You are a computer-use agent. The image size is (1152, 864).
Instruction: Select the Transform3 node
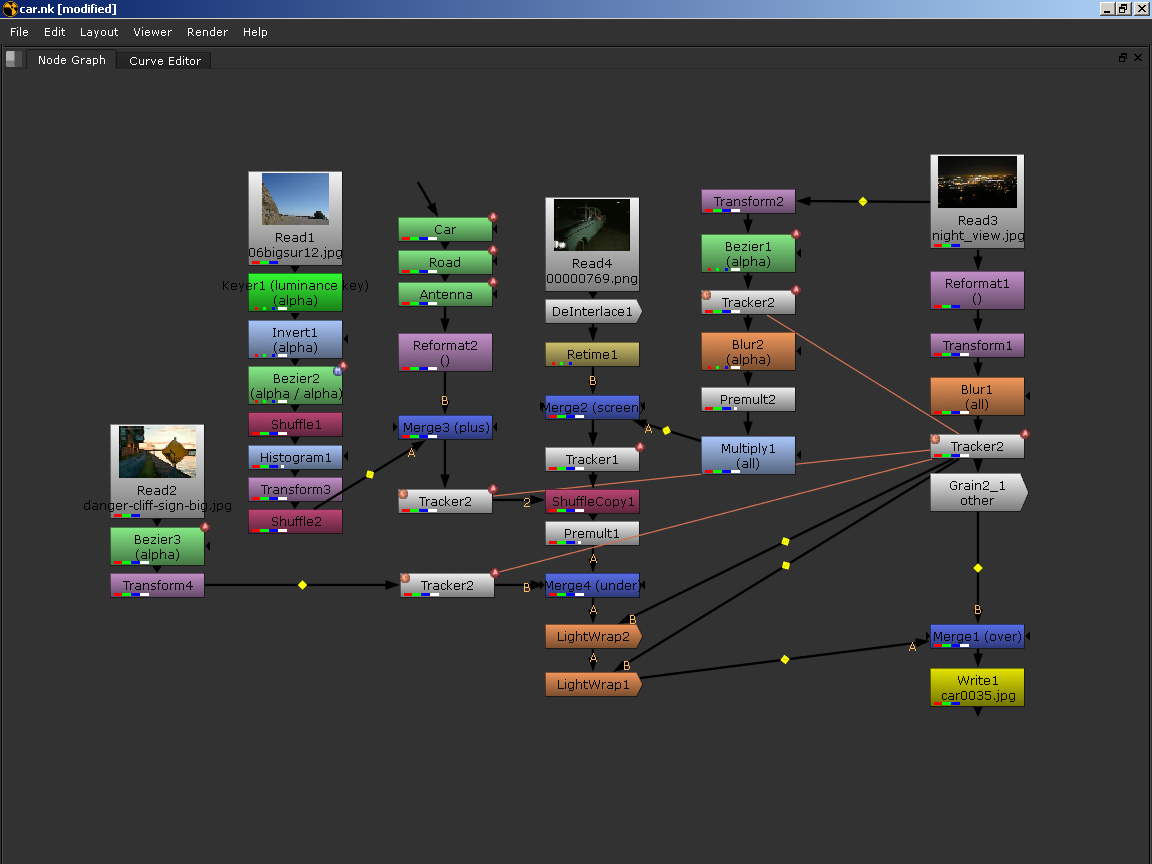click(295, 489)
